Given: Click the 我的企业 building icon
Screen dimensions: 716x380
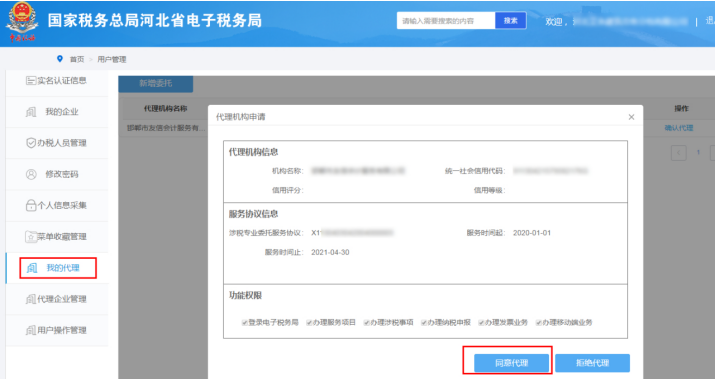Looking at the screenshot, I should [31, 112].
